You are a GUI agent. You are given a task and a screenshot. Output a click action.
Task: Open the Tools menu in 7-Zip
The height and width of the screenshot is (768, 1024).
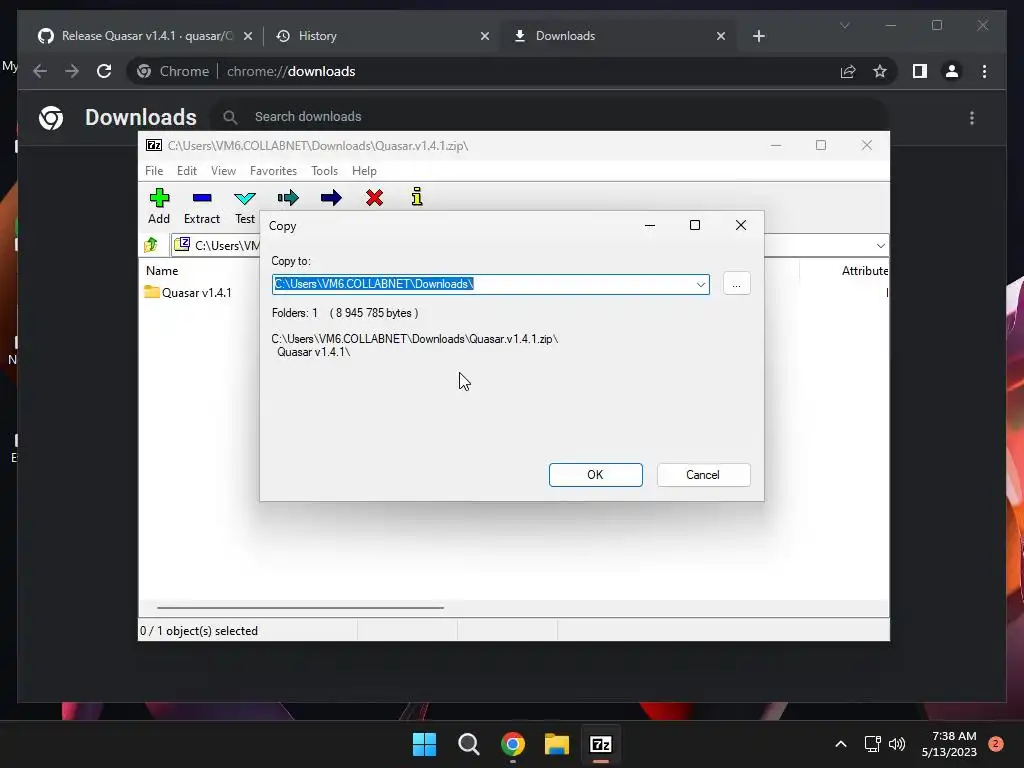click(325, 170)
